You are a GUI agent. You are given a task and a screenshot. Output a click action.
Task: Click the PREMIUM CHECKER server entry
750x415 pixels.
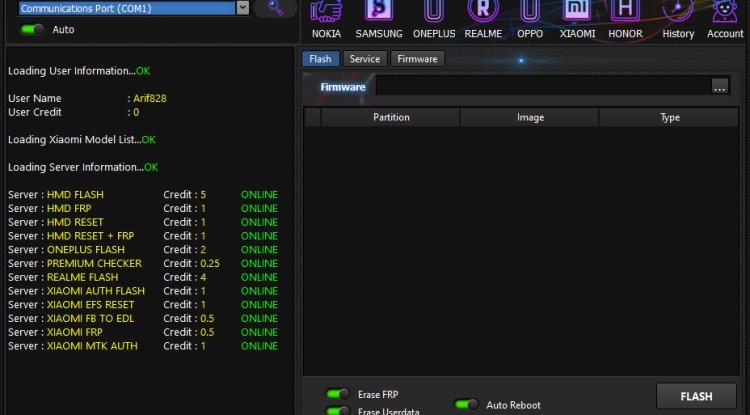coord(94,263)
